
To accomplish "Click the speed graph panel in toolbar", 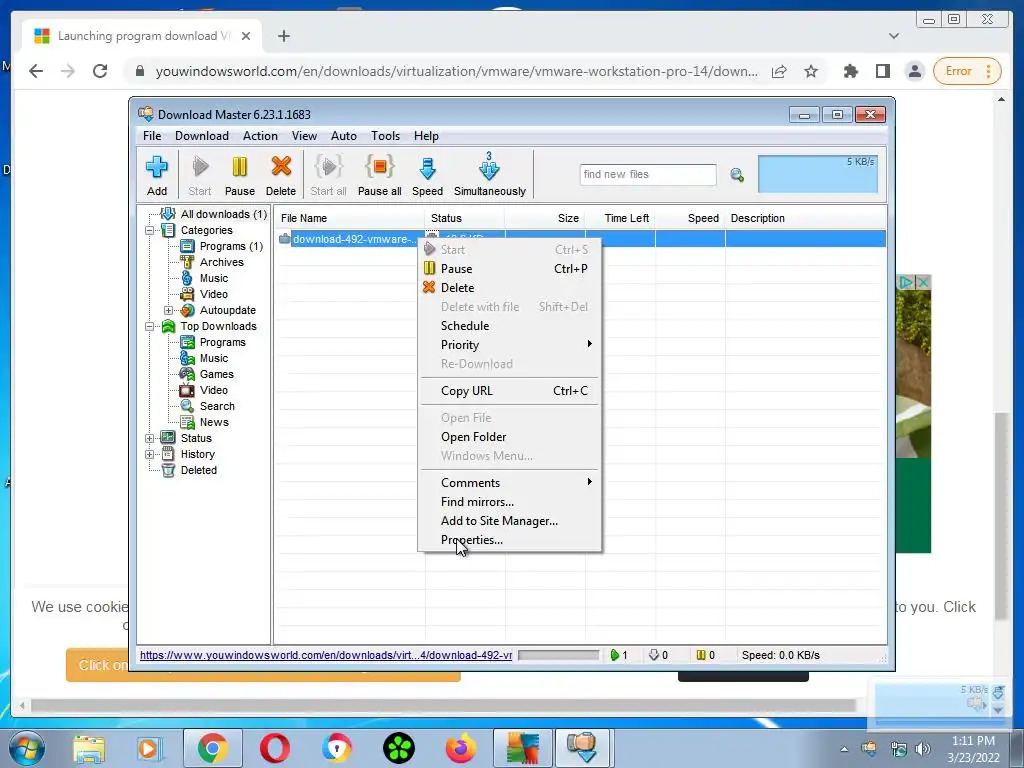I will point(818,174).
